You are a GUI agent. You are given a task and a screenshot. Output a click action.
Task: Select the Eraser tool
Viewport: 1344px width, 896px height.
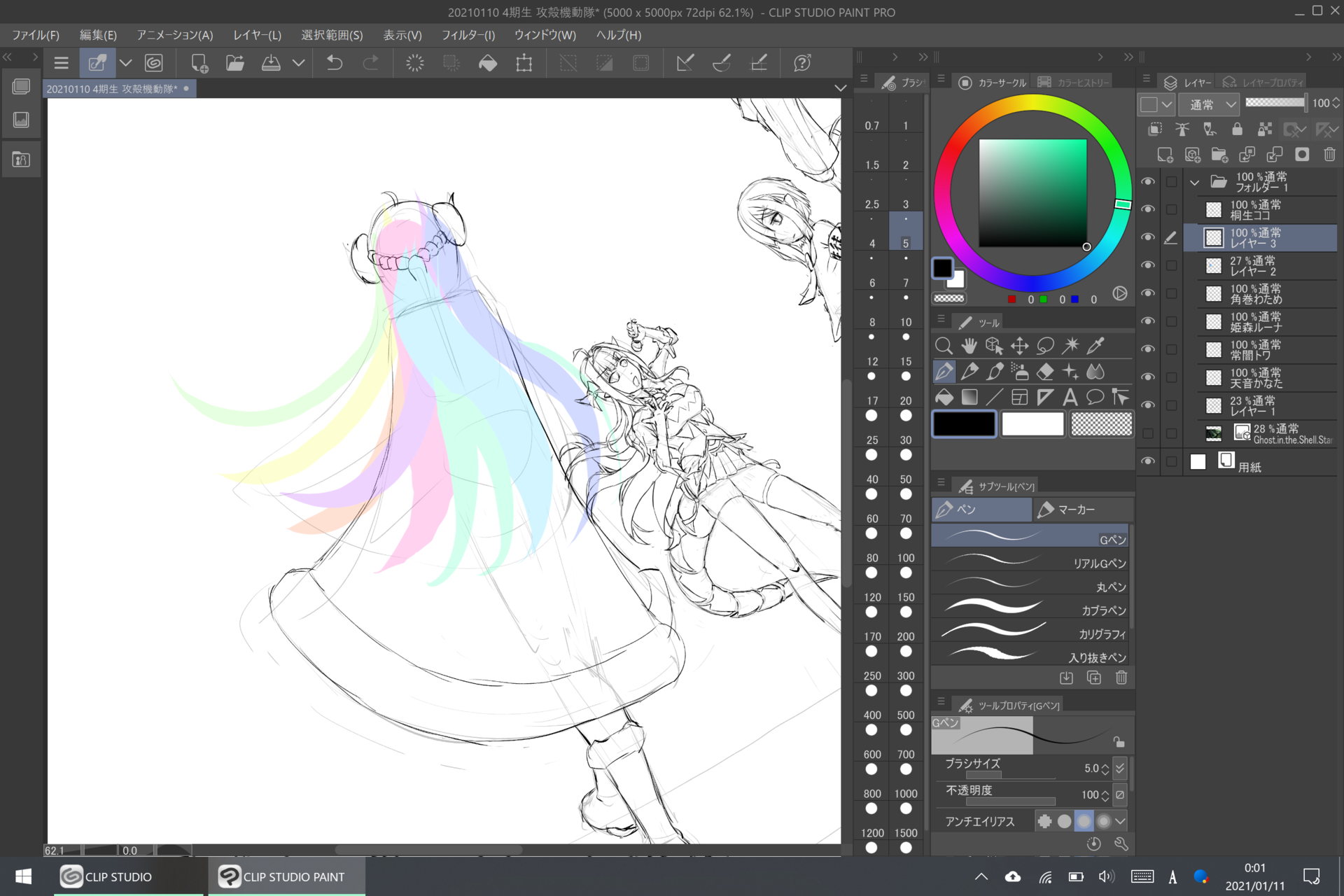point(1044,372)
